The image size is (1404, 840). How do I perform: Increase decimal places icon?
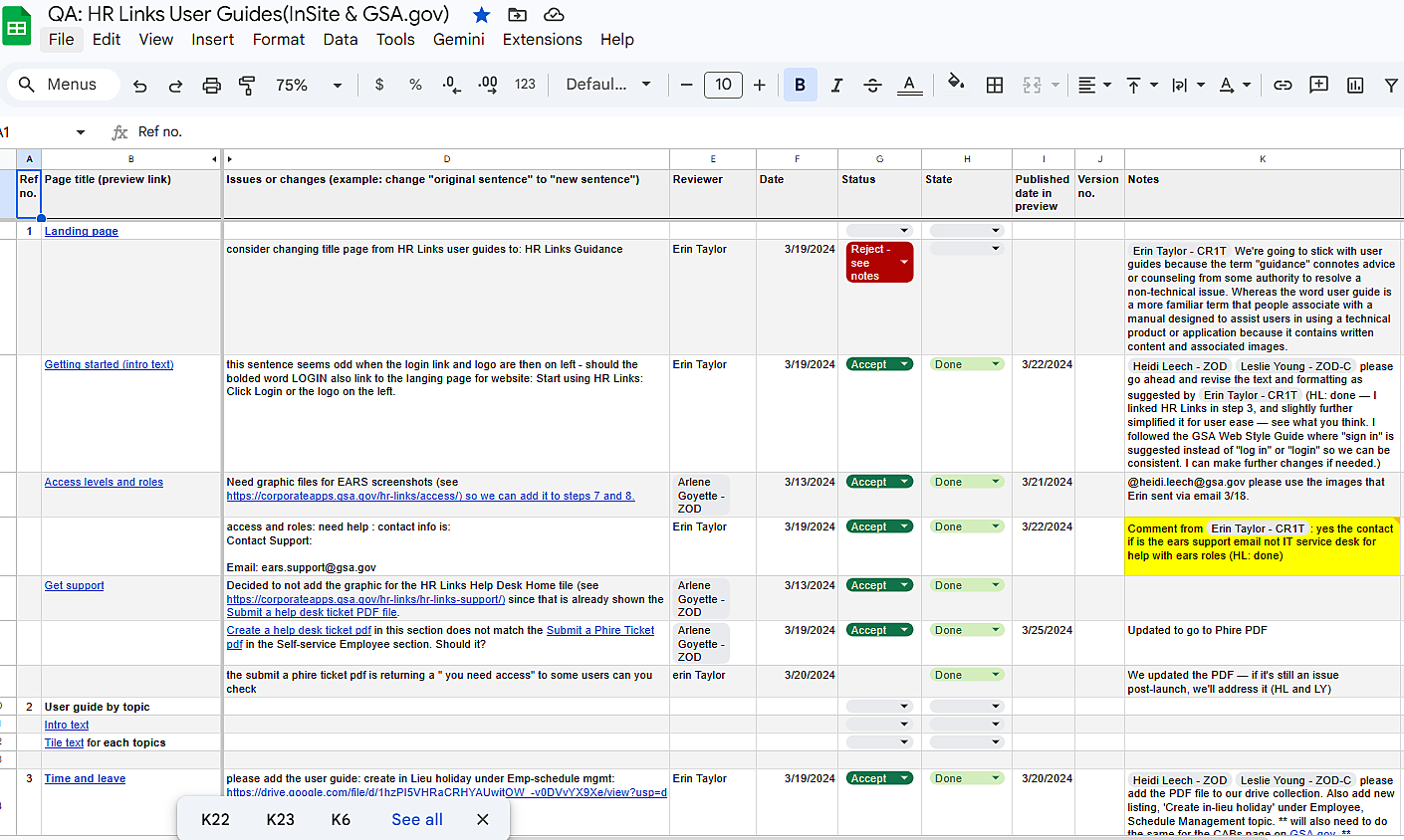488,85
